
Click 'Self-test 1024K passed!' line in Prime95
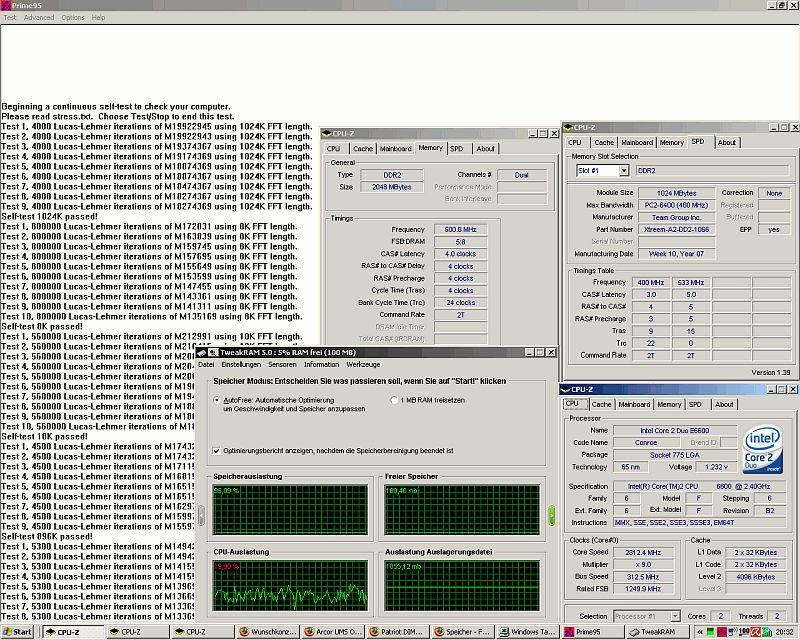(49, 216)
